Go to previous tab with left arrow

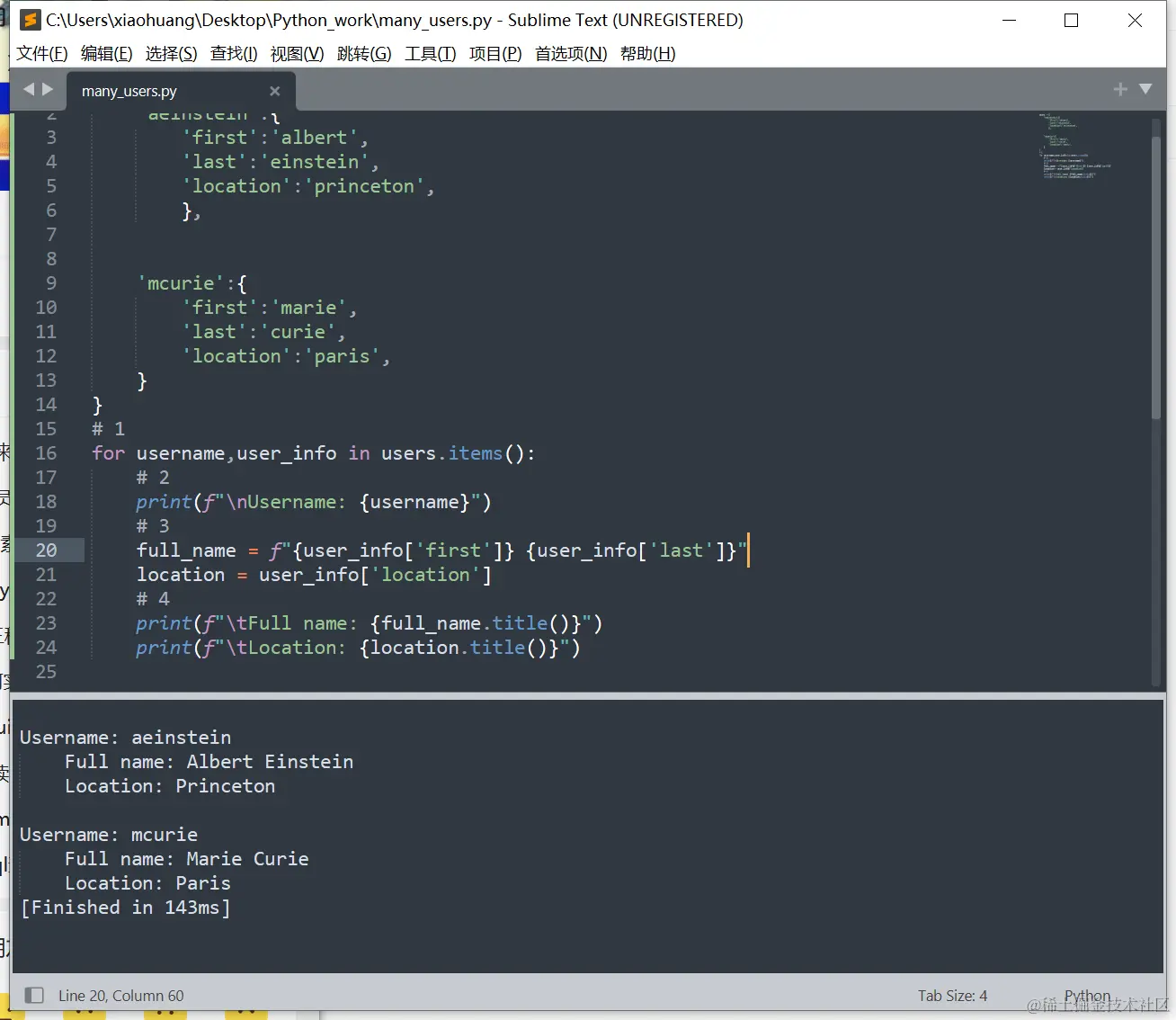coord(29,89)
